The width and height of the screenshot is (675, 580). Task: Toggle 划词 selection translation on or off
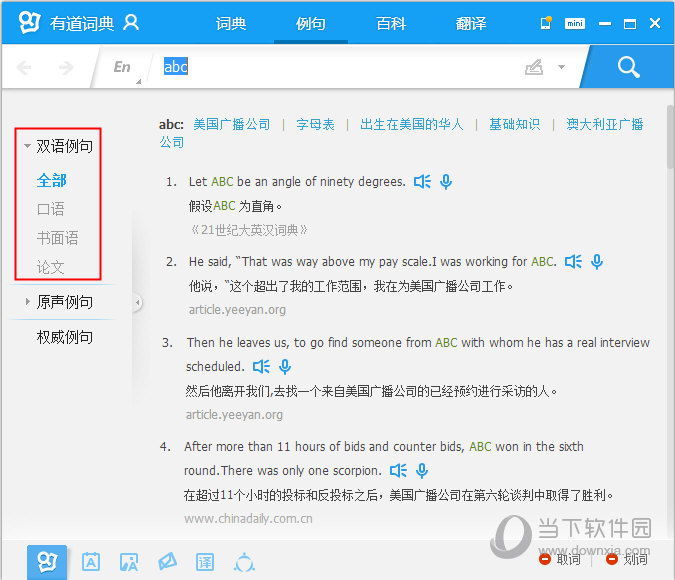click(626, 559)
